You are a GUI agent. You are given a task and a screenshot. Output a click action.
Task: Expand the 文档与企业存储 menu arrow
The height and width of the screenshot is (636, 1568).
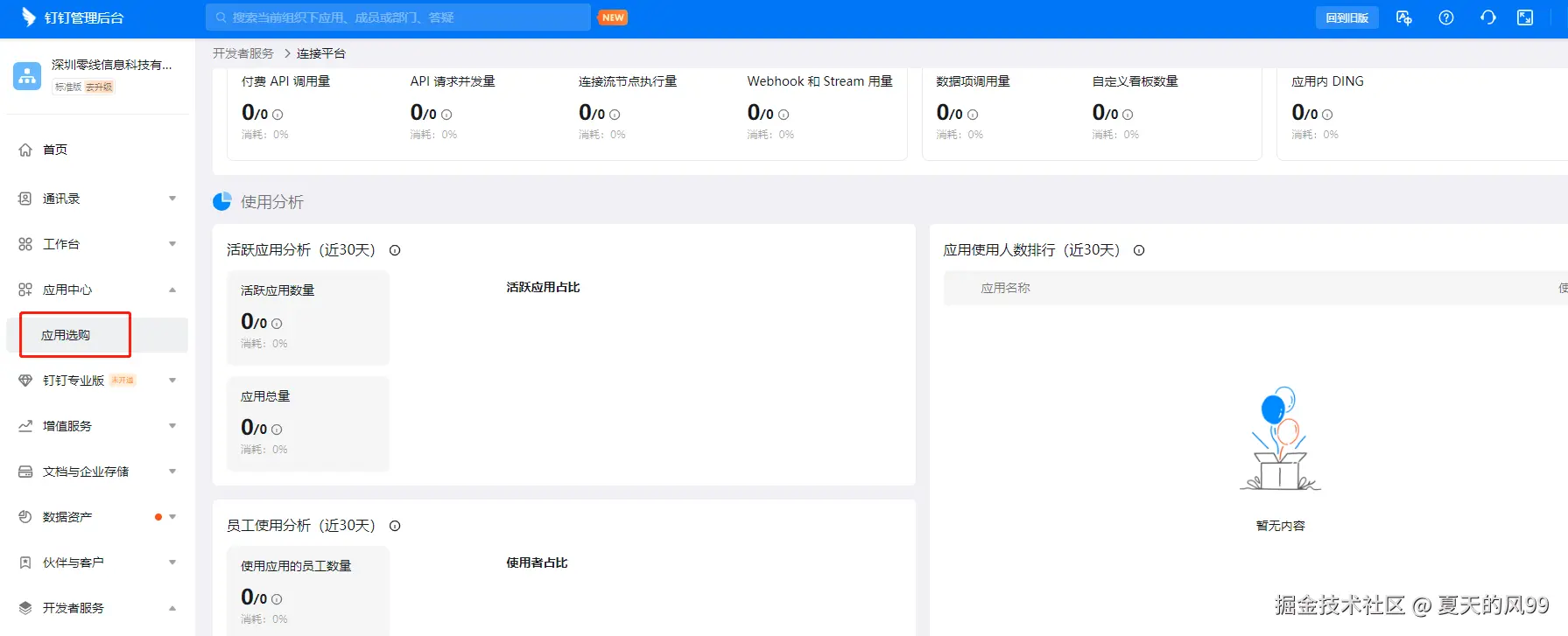(x=172, y=472)
